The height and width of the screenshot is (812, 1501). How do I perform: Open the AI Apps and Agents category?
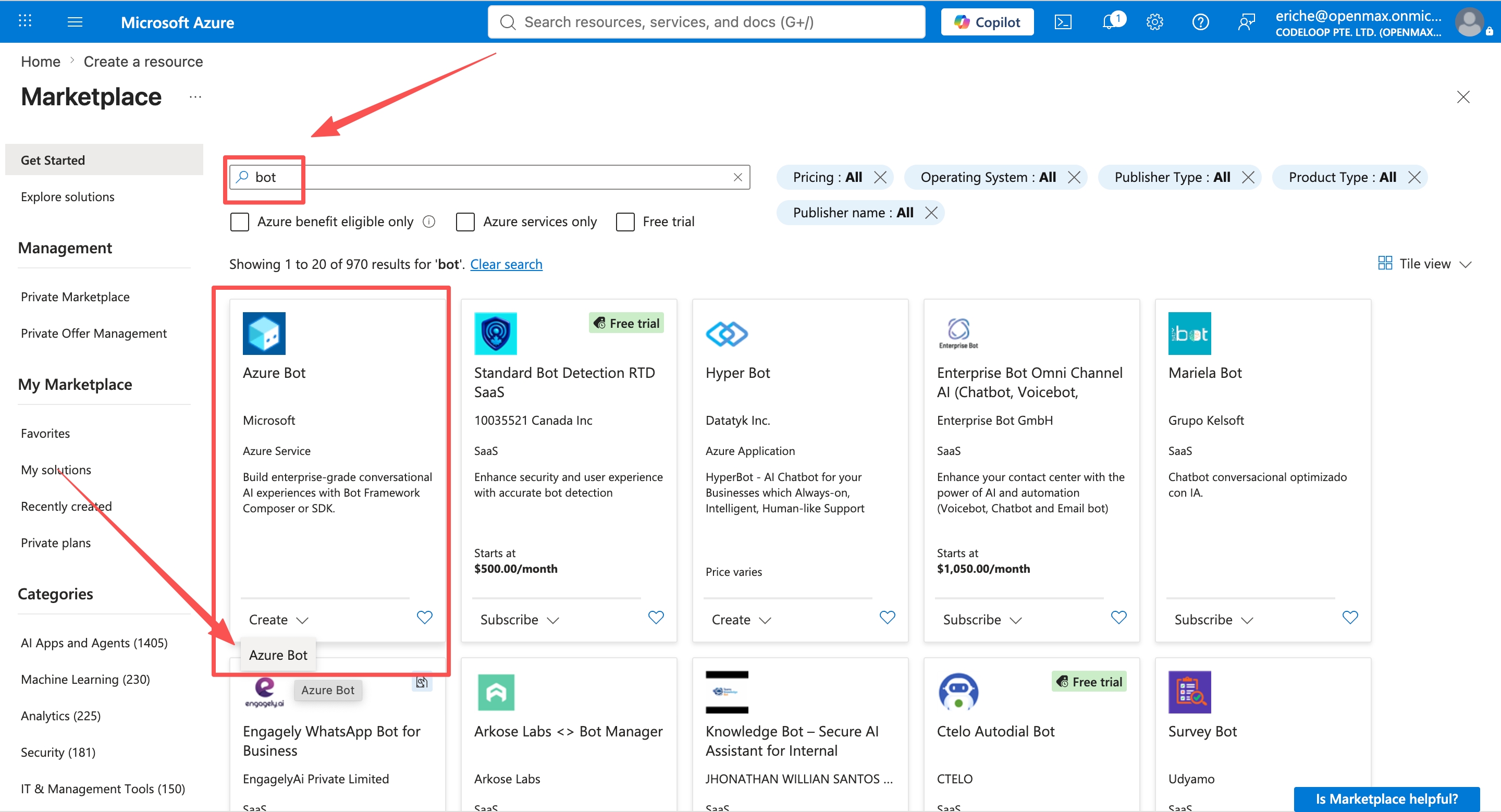click(x=94, y=643)
